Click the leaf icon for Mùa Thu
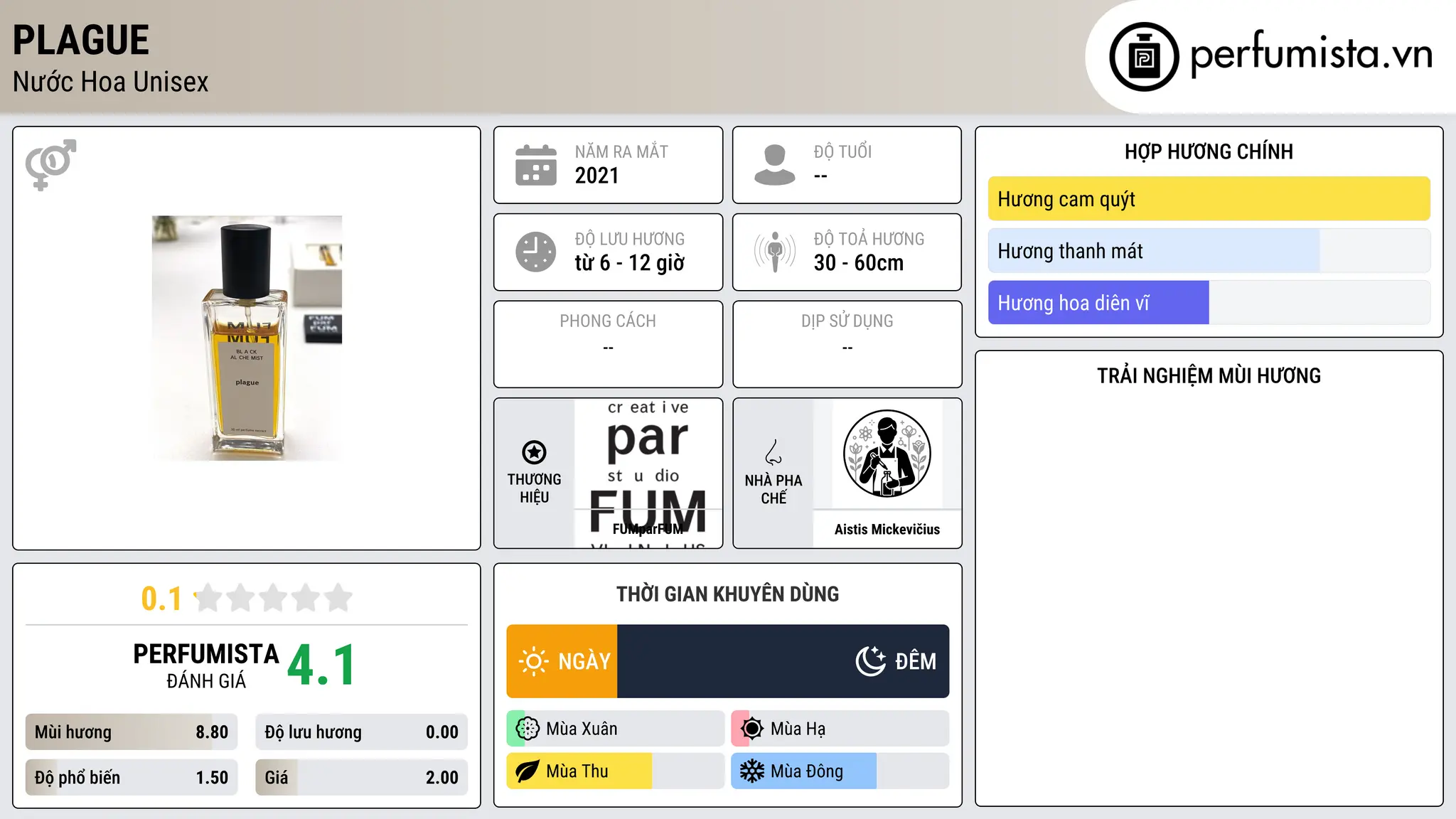 528,771
